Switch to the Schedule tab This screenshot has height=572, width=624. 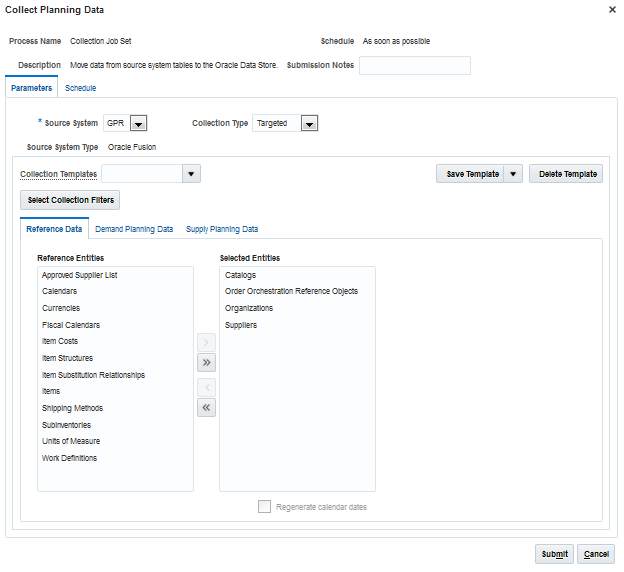click(80, 88)
